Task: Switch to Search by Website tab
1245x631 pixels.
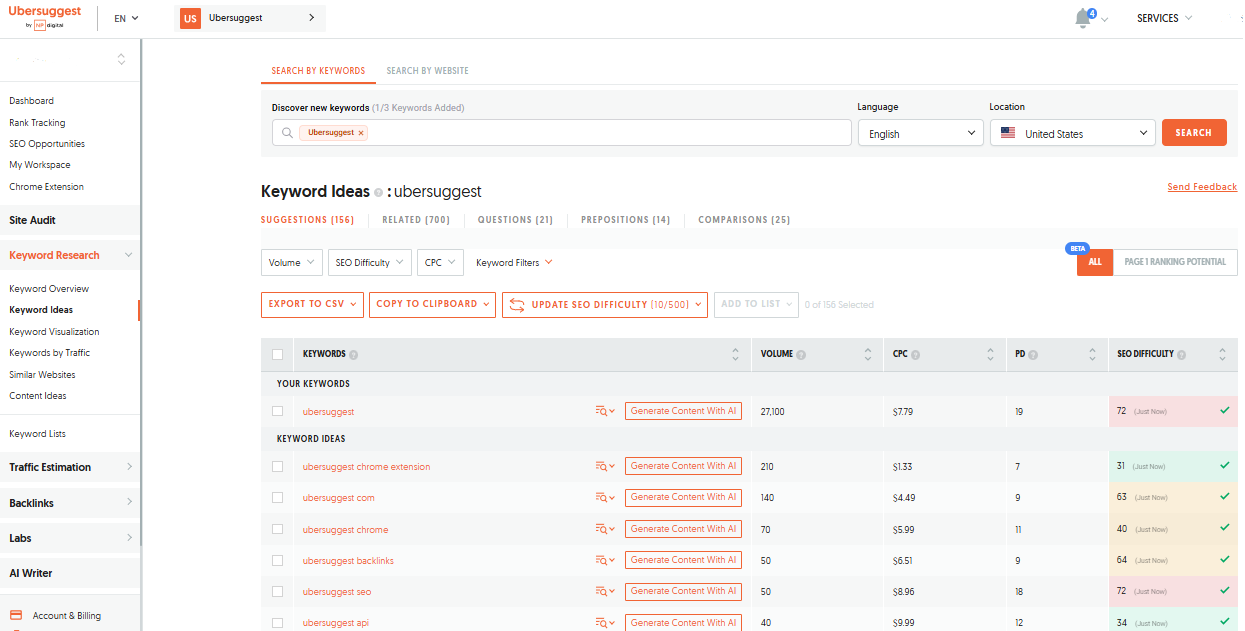Action: point(427,71)
